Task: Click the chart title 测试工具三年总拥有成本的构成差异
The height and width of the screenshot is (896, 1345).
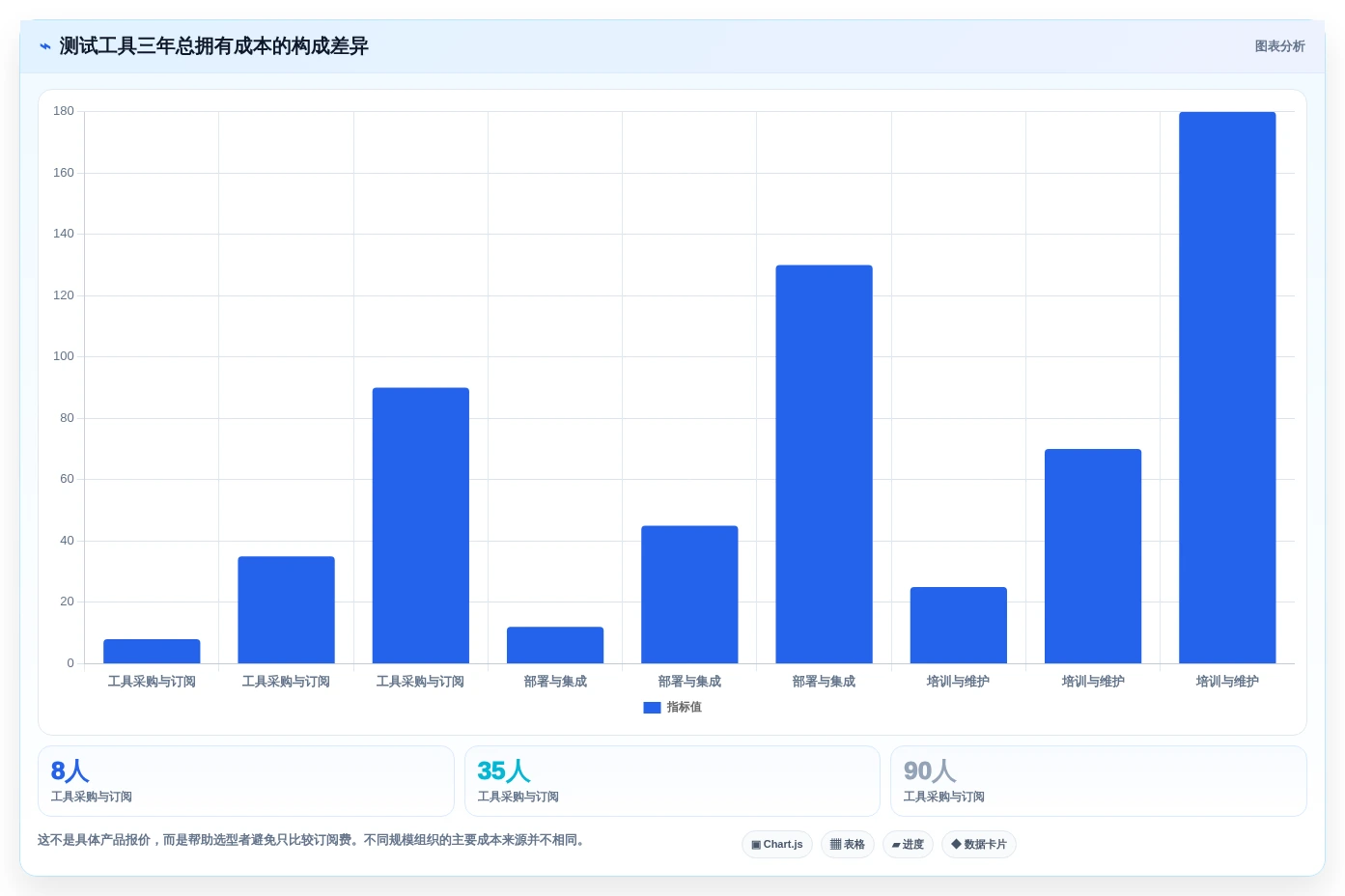Action: point(213,46)
